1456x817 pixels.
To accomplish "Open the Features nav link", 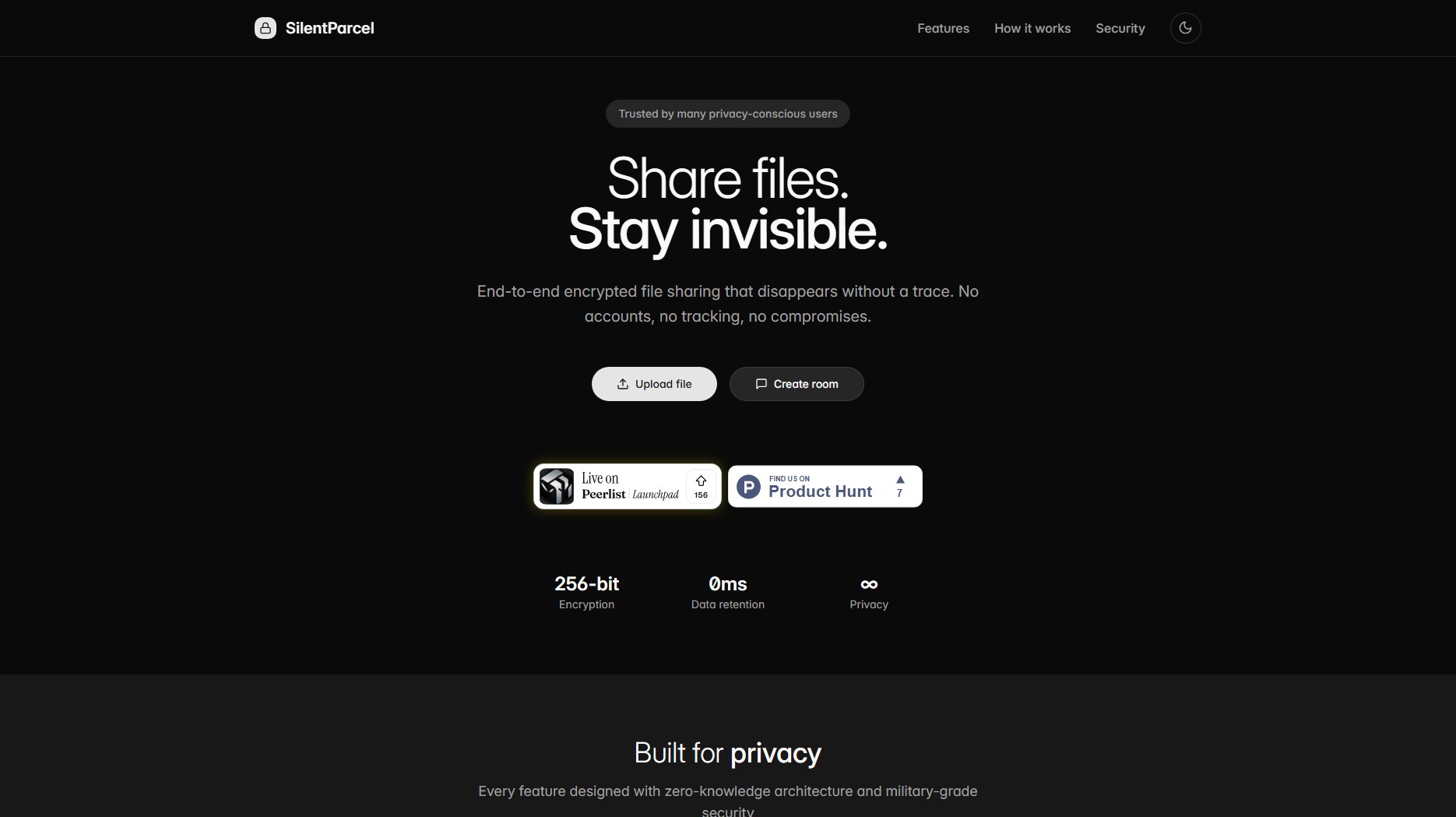I will (x=943, y=28).
